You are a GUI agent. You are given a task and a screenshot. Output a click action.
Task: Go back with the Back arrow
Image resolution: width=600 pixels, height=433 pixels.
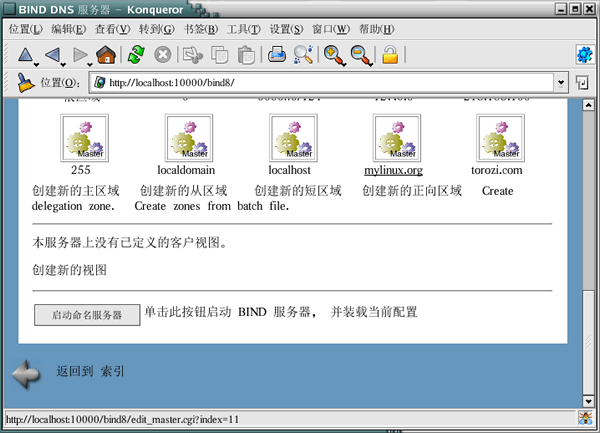(x=52, y=55)
